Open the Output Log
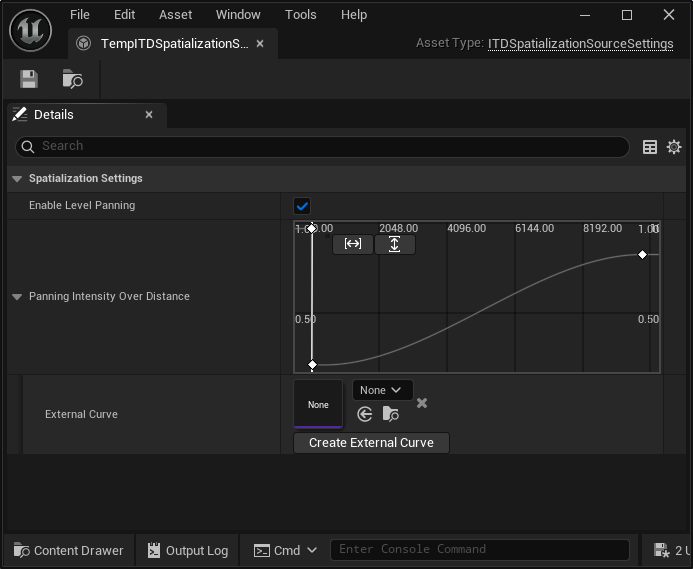 pos(188,550)
